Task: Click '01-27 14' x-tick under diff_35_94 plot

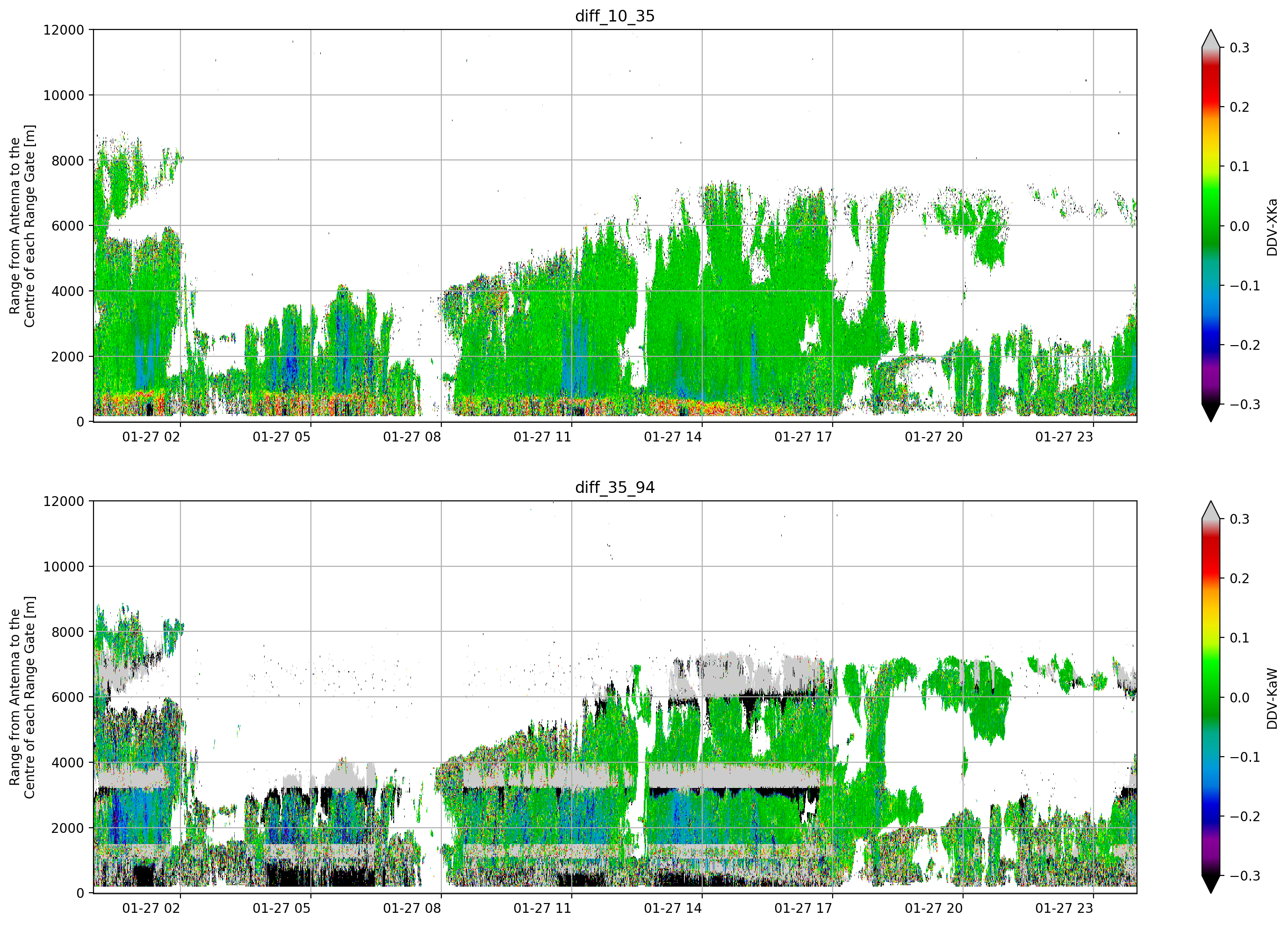Action: point(673,909)
